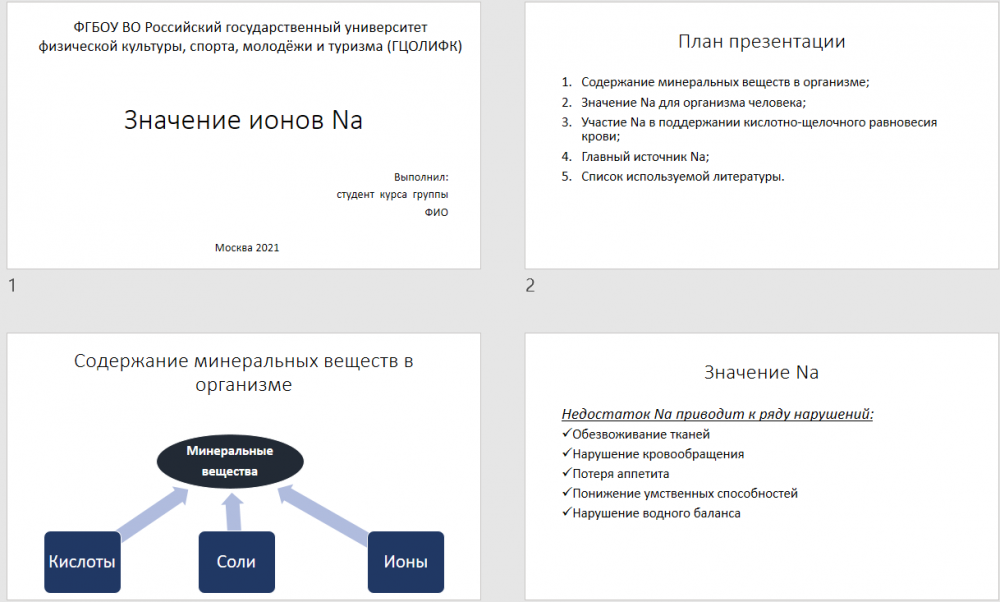Select the 'Соли' box shape
Screen dimensions: 1000x602
click(236, 561)
